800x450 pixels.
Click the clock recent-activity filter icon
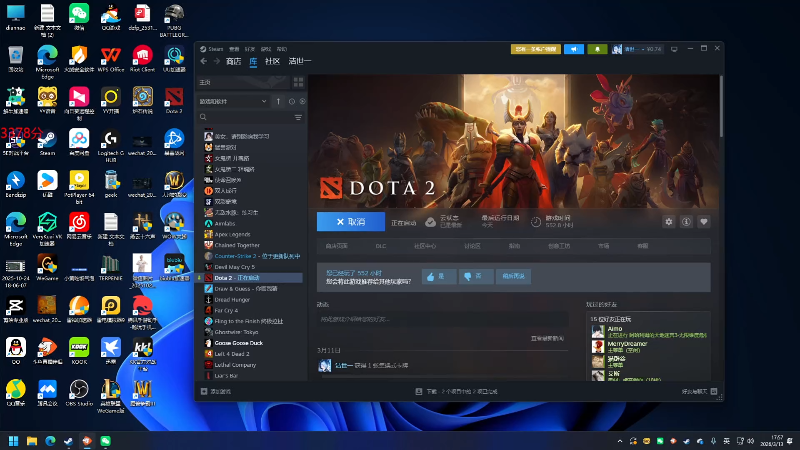point(292,102)
